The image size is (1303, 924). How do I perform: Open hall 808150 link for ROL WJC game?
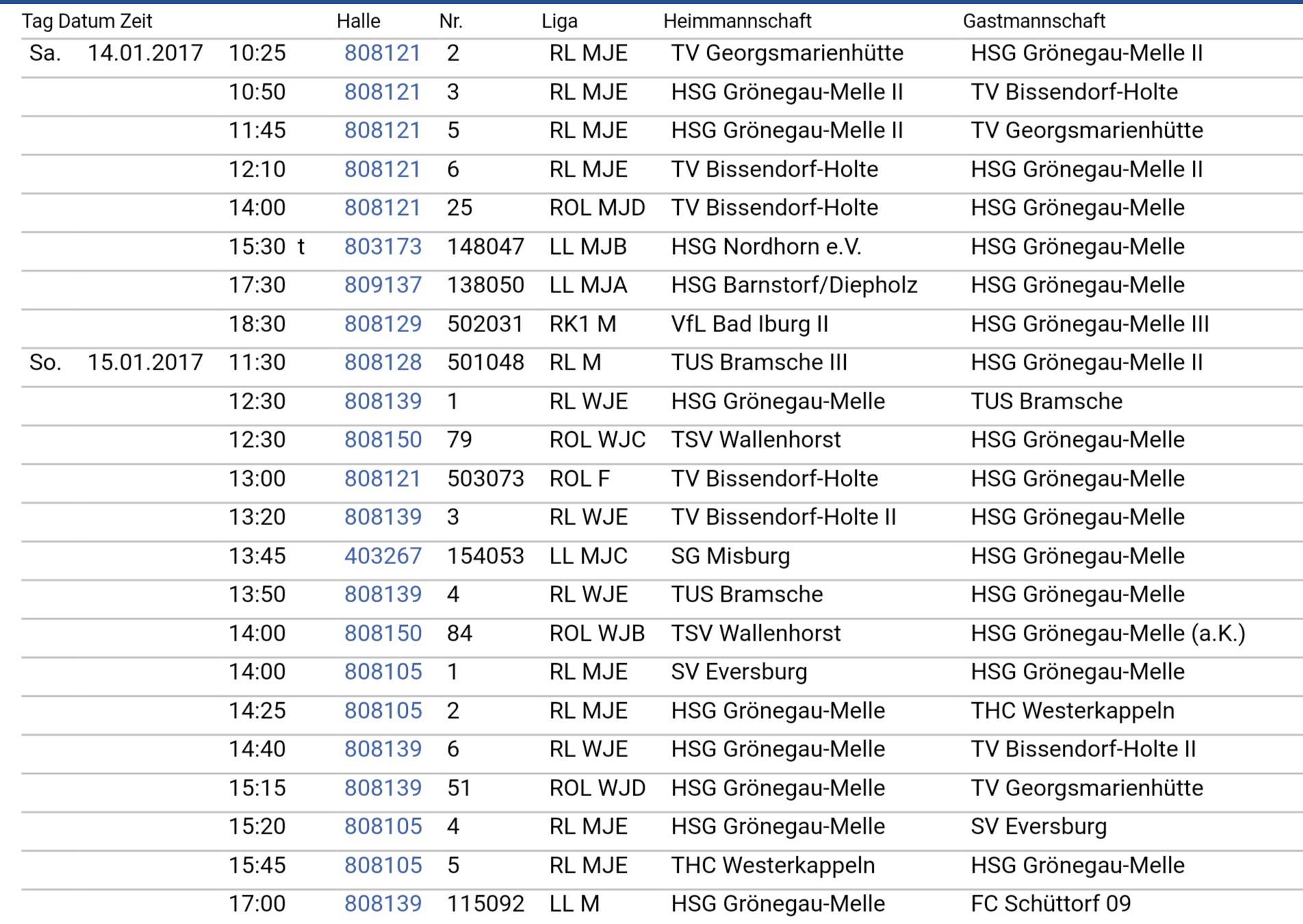coord(383,440)
